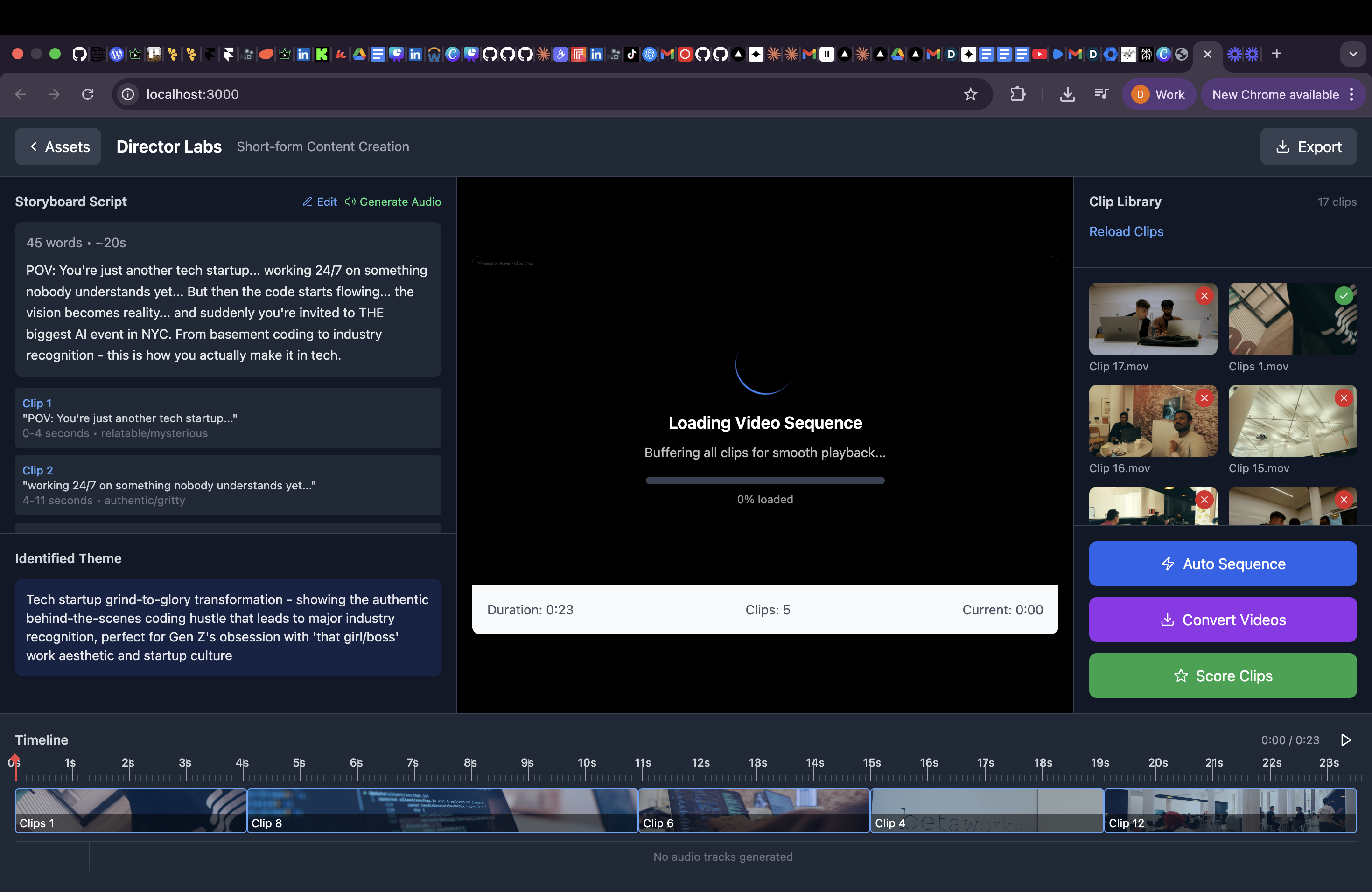Select Clip 2 storyboard entry
The width and height of the screenshot is (1372, 892).
228,485
